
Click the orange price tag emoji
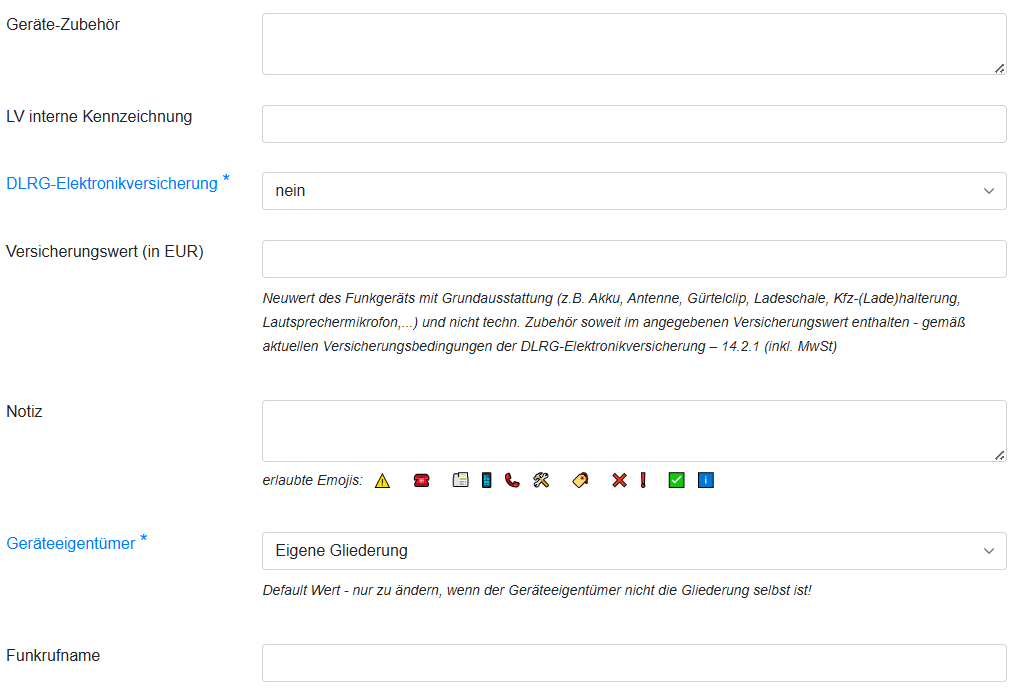[x=580, y=480]
